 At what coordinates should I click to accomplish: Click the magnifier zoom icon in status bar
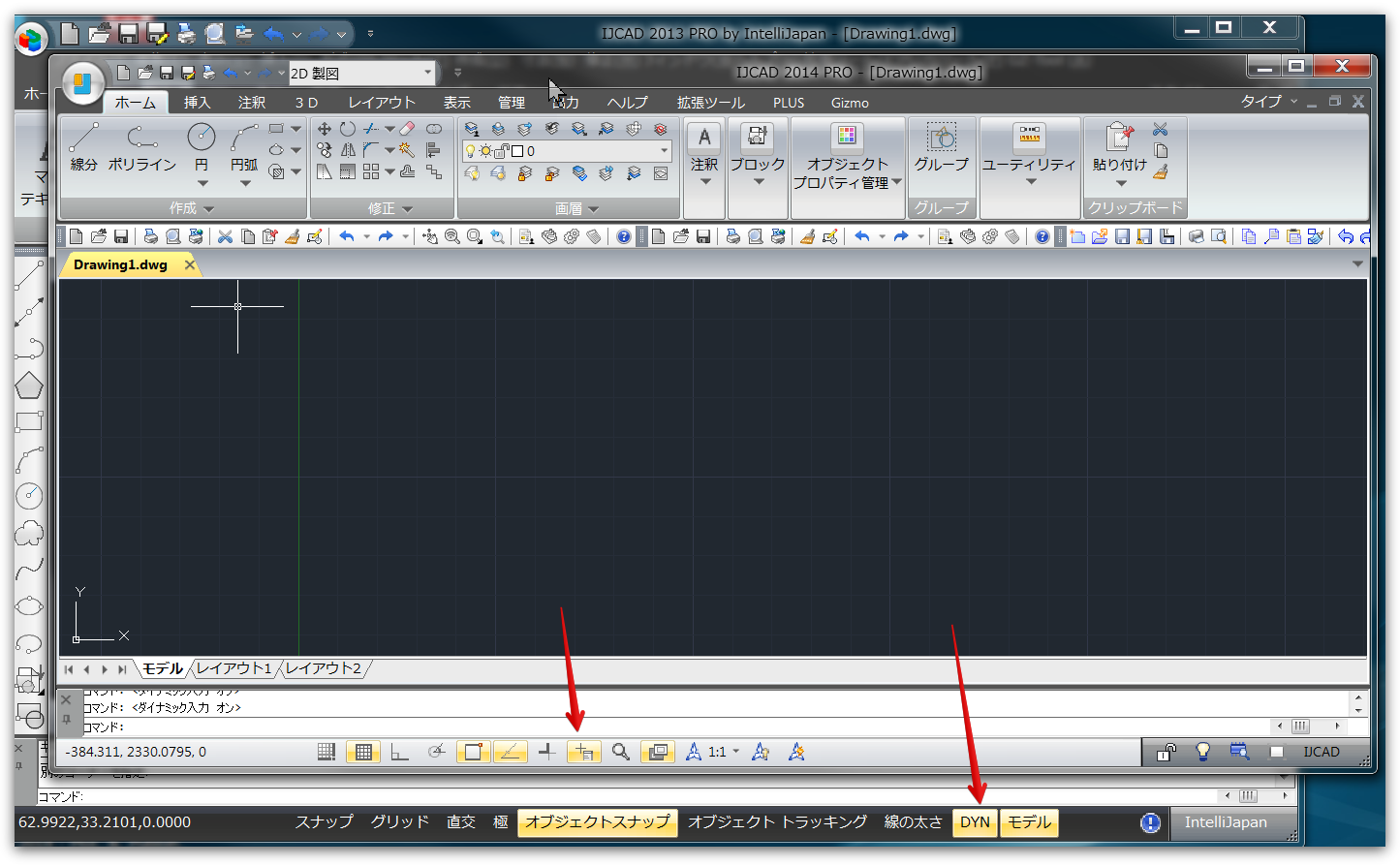click(620, 752)
